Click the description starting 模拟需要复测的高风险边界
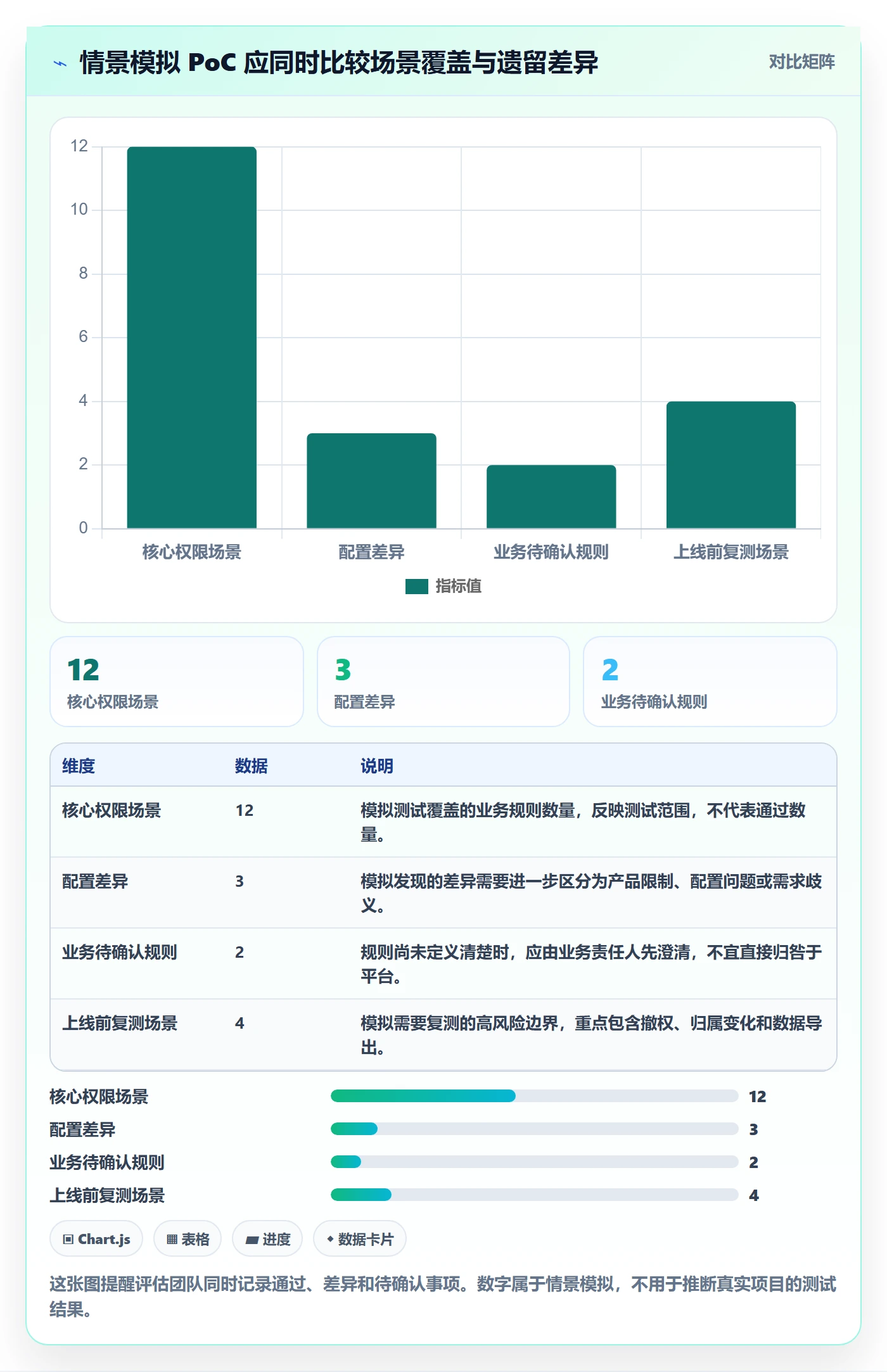The image size is (887, 1372). (592, 1035)
